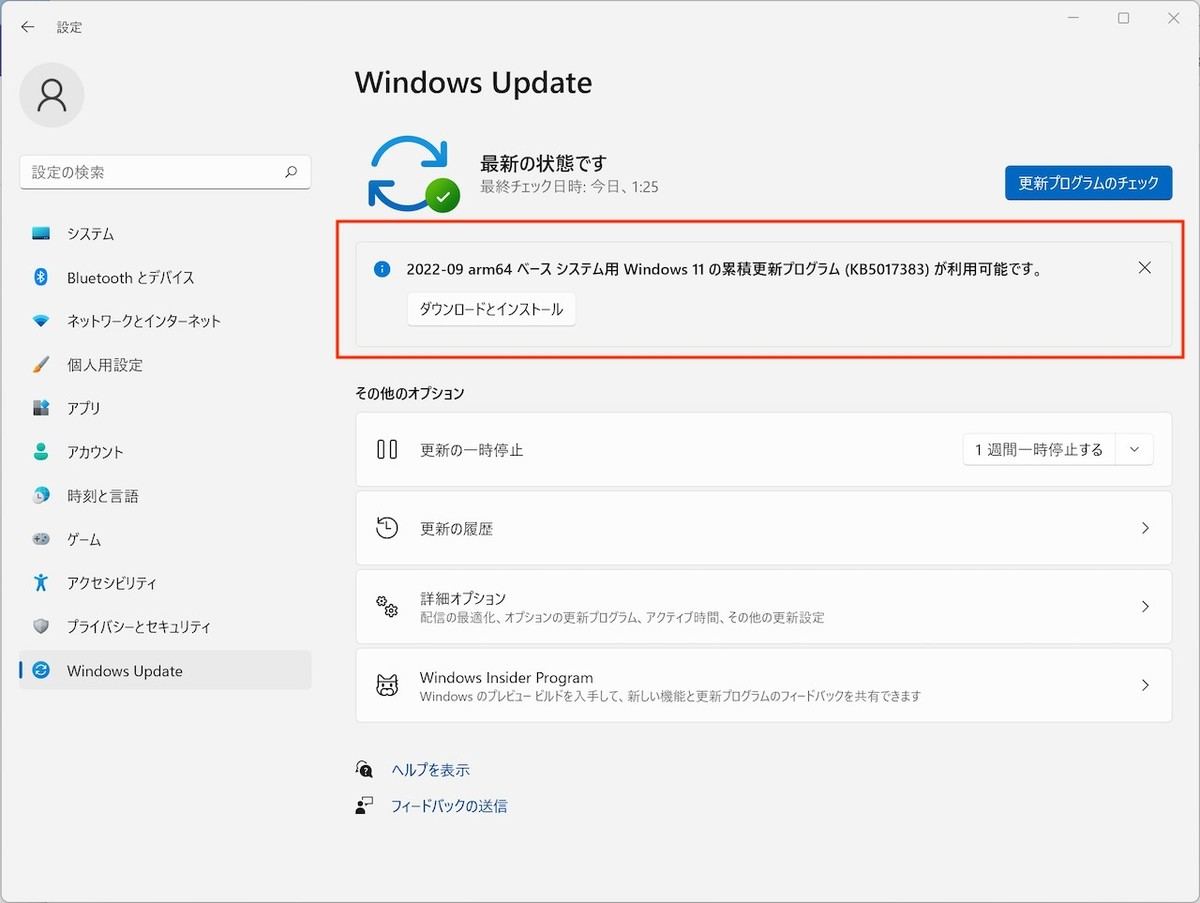Click the privacy shield icon
1200x903 pixels.
[x=41, y=627]
